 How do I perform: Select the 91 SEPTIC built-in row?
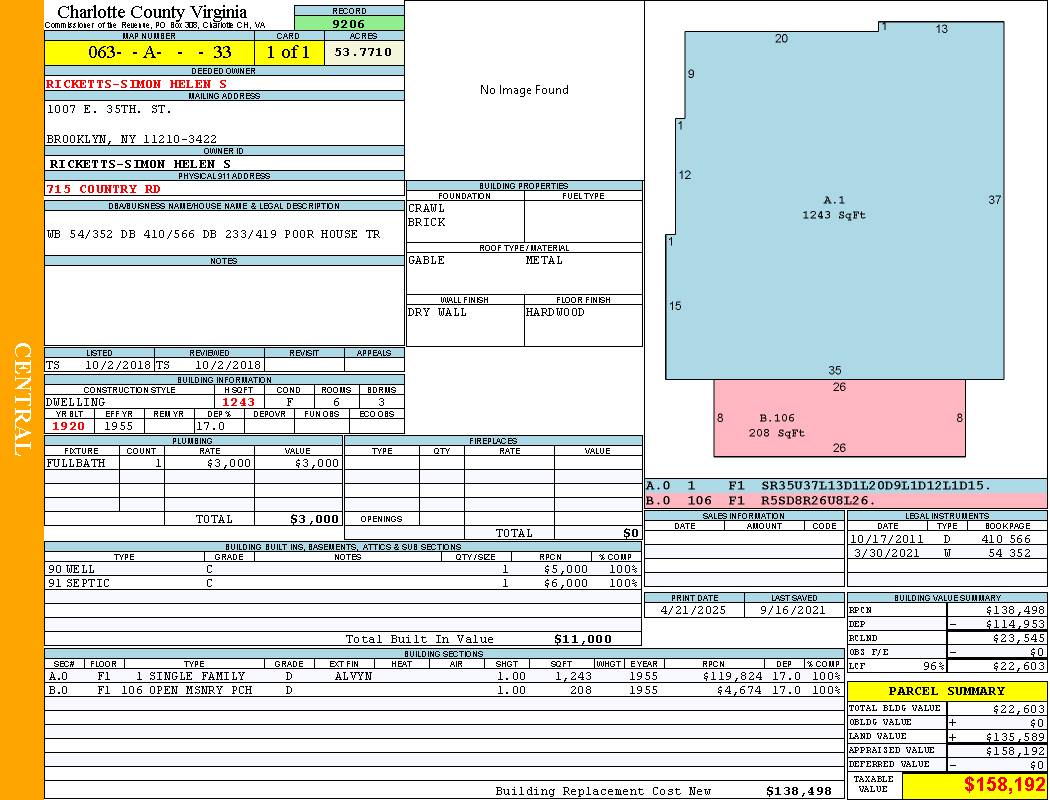(x=340, y=583)
